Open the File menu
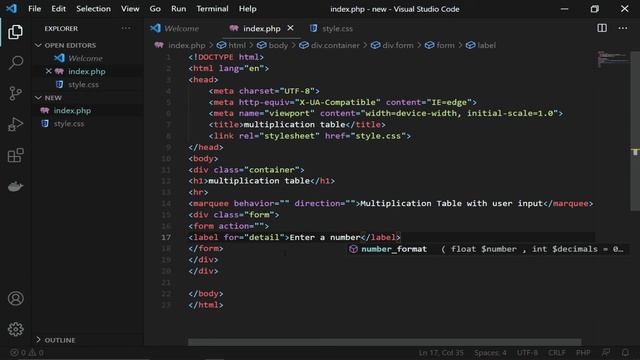 point(34,9)
